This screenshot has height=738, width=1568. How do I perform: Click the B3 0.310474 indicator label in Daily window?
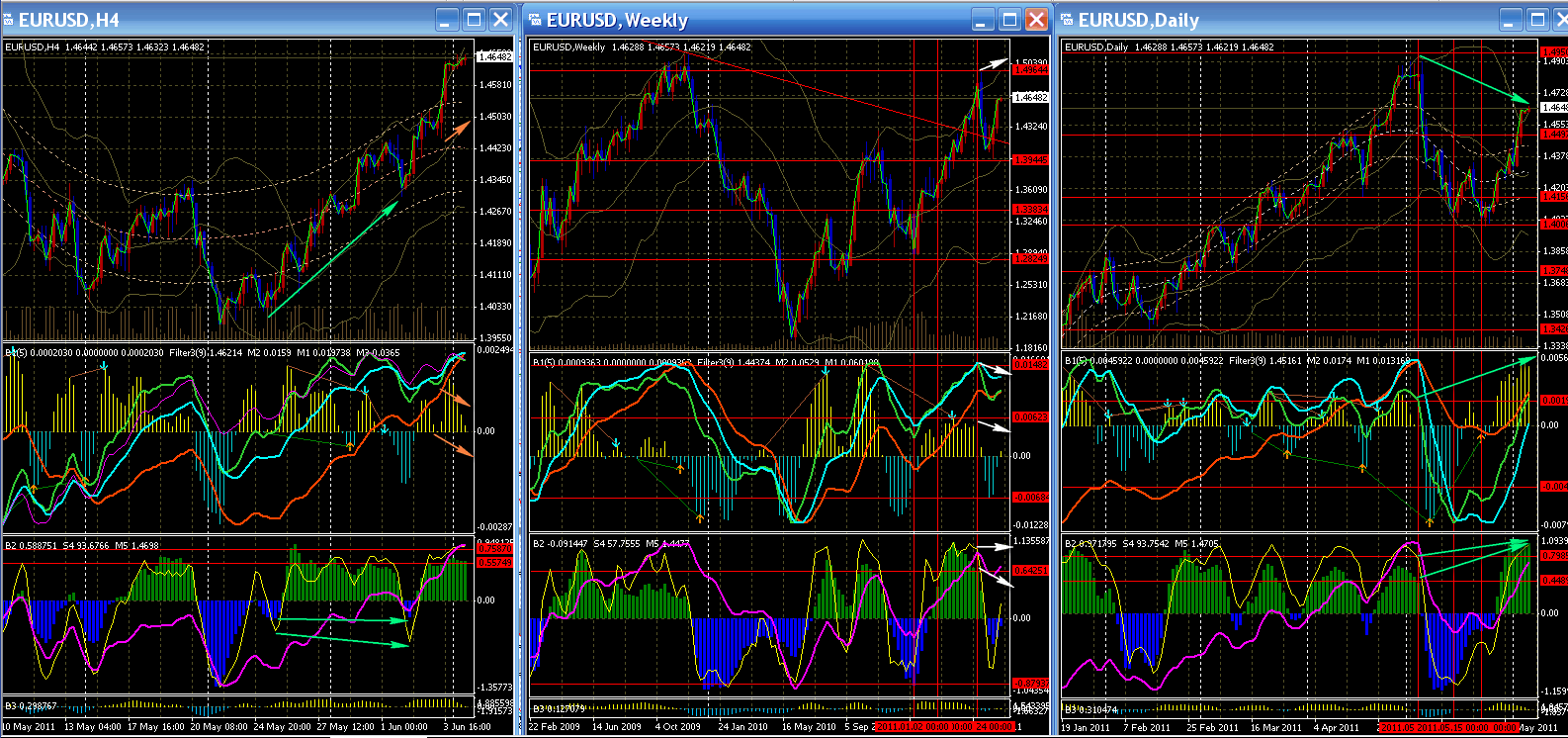click(x=1090, y=710)
